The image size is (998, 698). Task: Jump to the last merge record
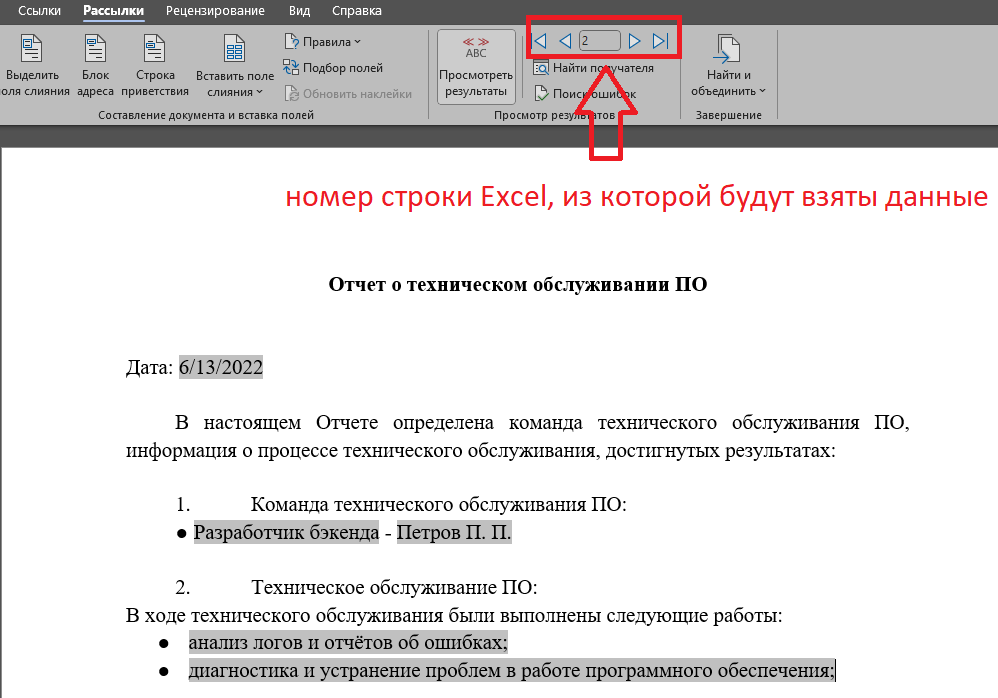pos(659,40)
